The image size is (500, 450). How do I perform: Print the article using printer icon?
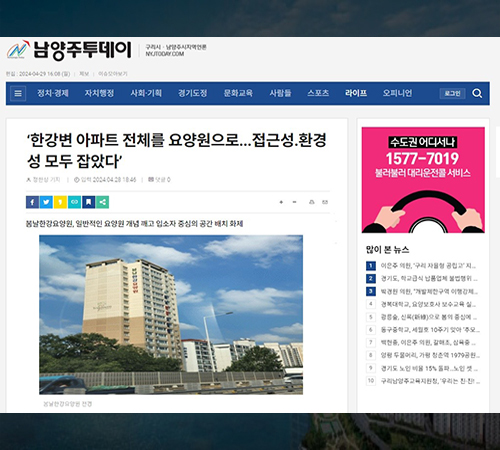[x=312, y=202]
